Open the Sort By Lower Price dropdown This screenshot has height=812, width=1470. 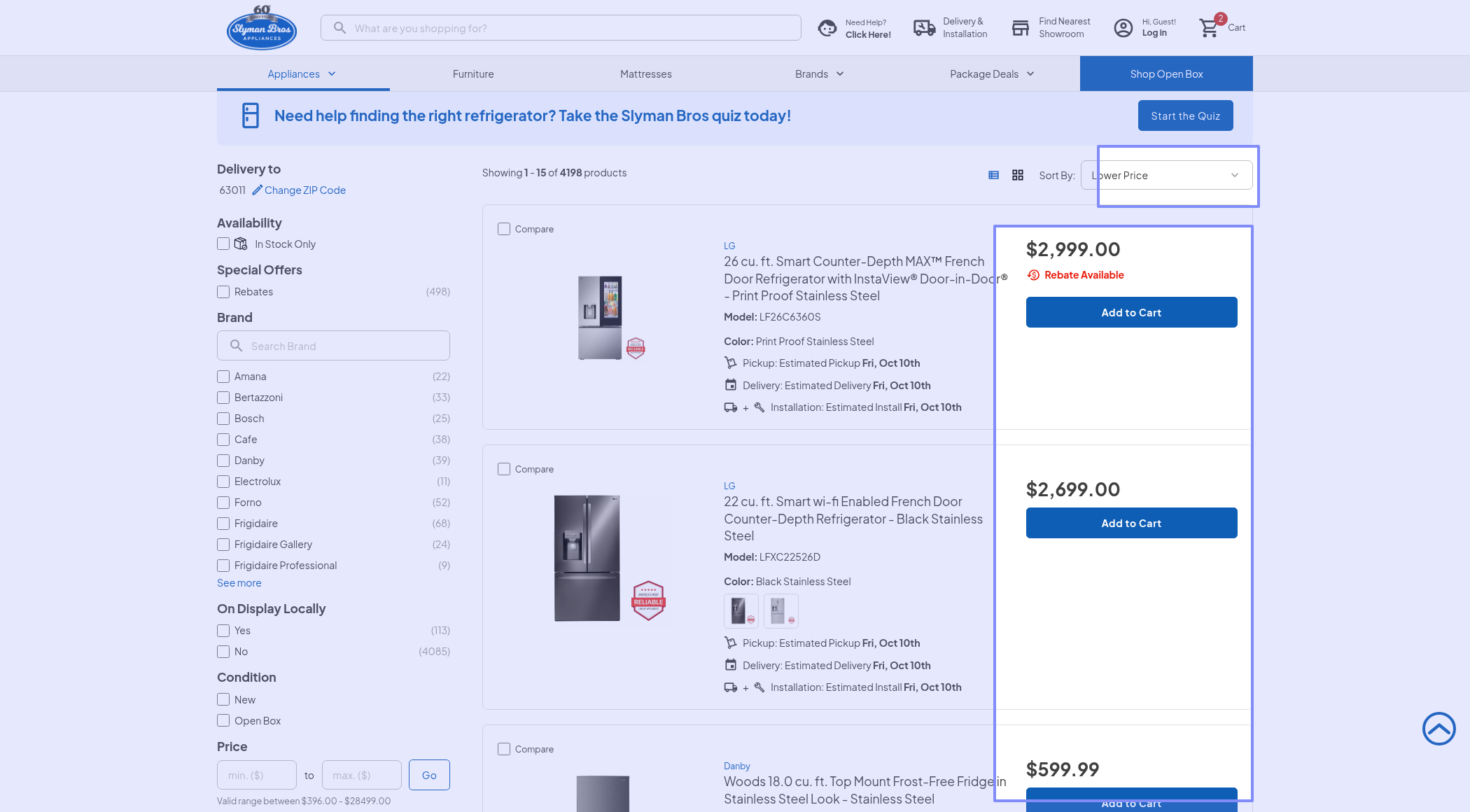tap(1166, 175)
